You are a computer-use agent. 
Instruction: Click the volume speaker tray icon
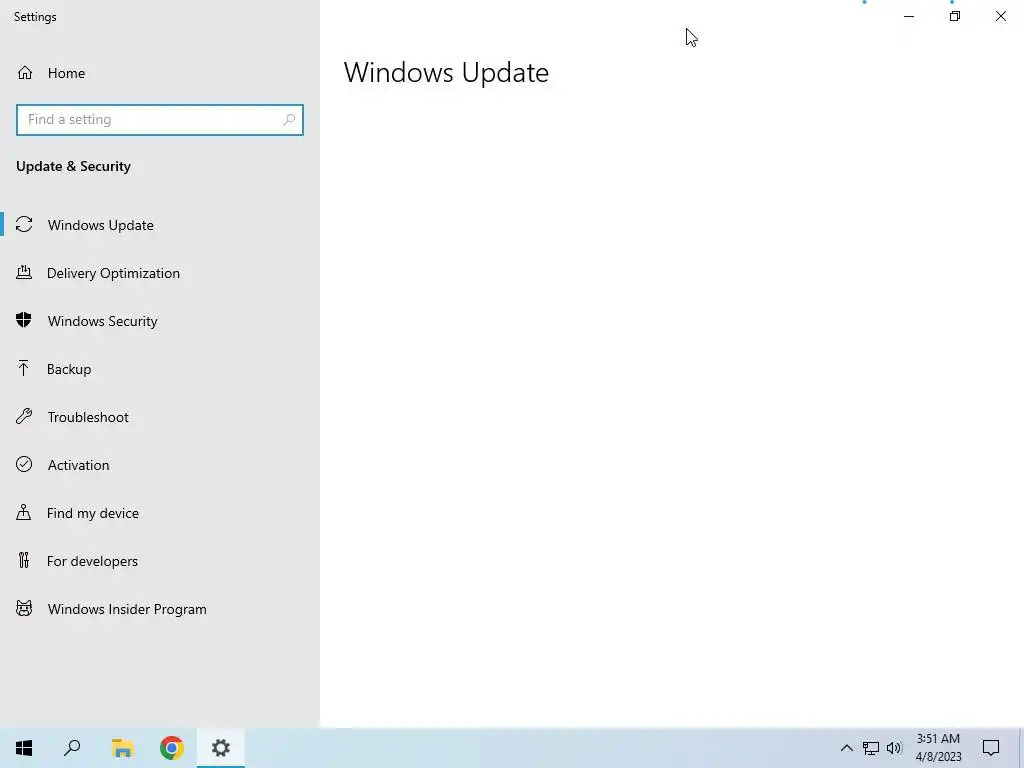coord(894,748)
